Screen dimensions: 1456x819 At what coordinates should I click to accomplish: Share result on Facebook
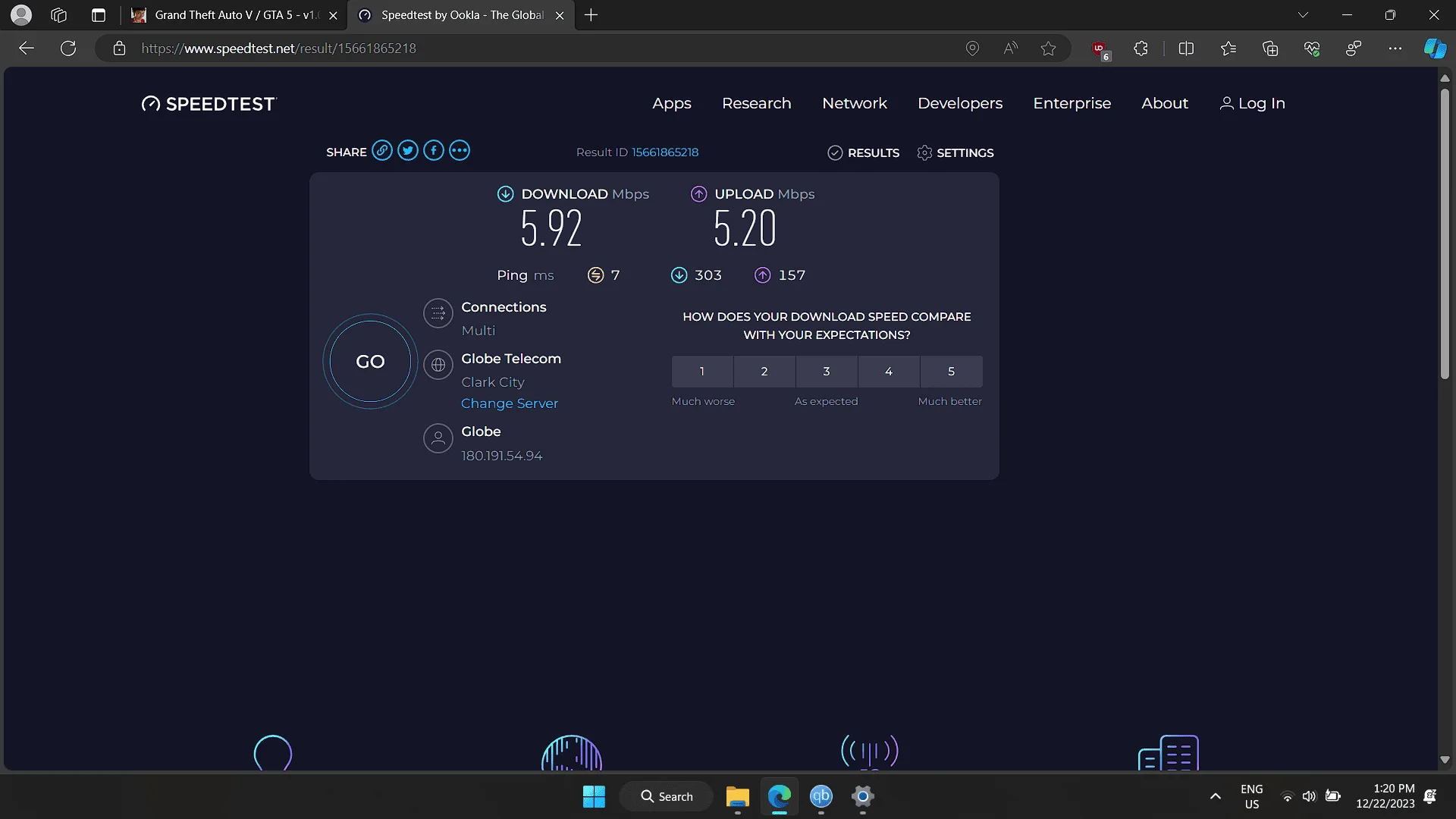(434, 151)
